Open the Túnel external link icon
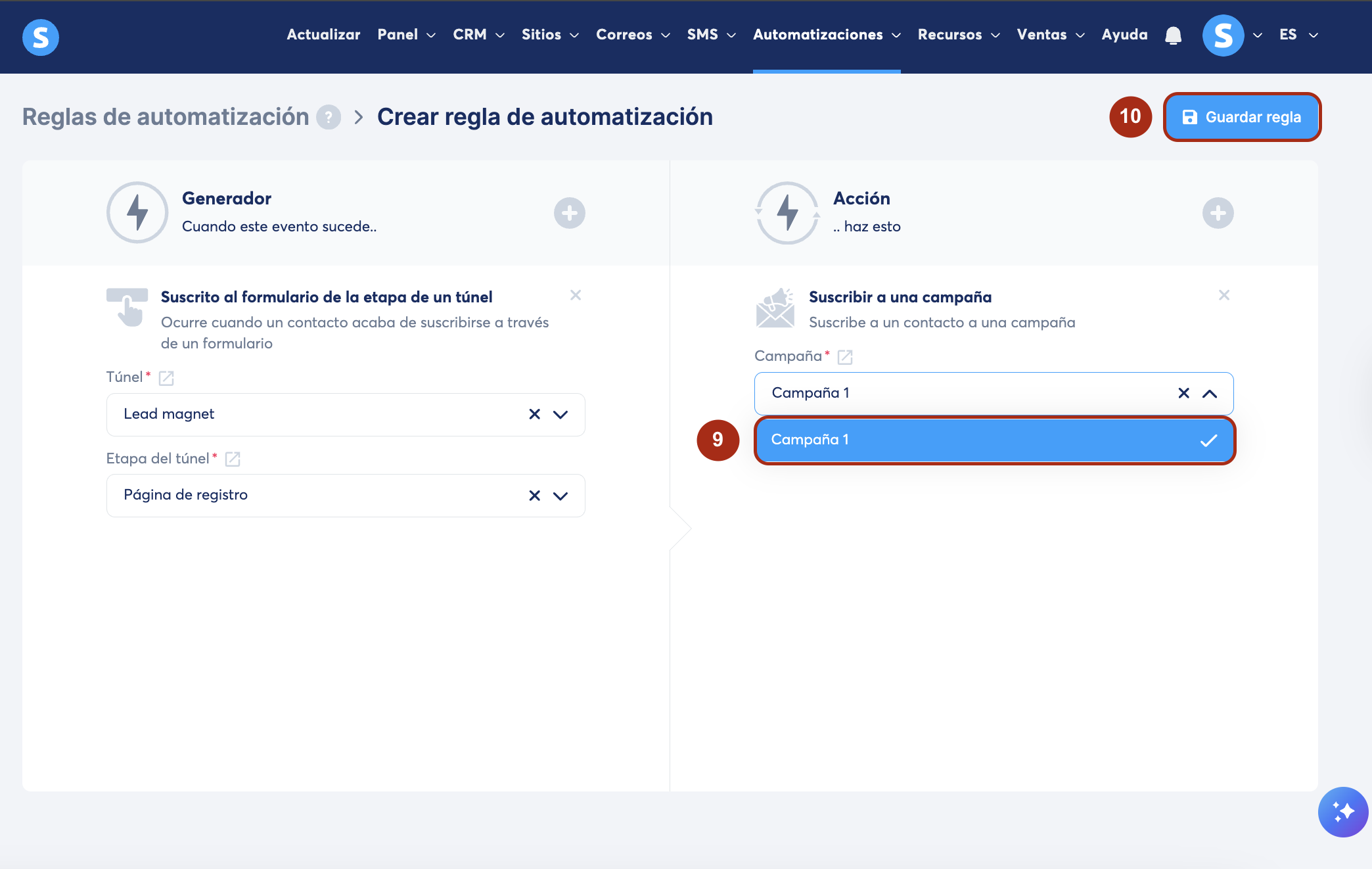1372x869 pixels. coord(166,378)
